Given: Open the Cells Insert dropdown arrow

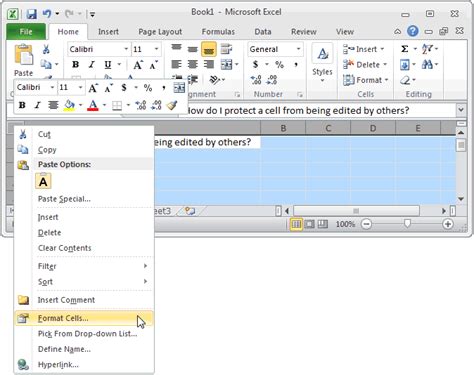Looking at the screenshot, I should tap(382, 49).
